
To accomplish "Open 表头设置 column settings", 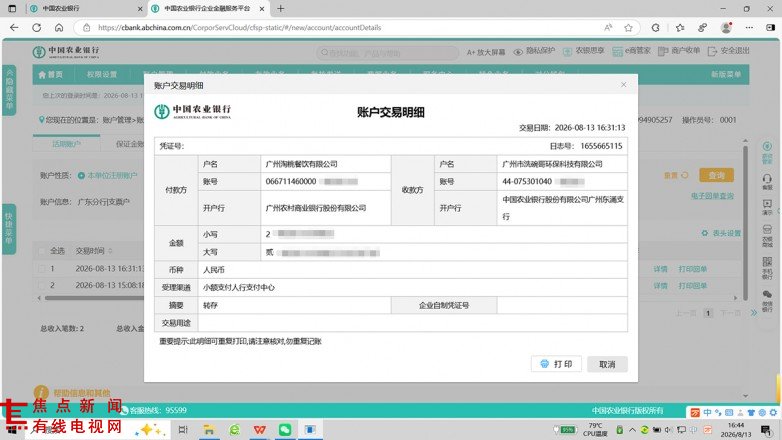I will pos(721,233).
